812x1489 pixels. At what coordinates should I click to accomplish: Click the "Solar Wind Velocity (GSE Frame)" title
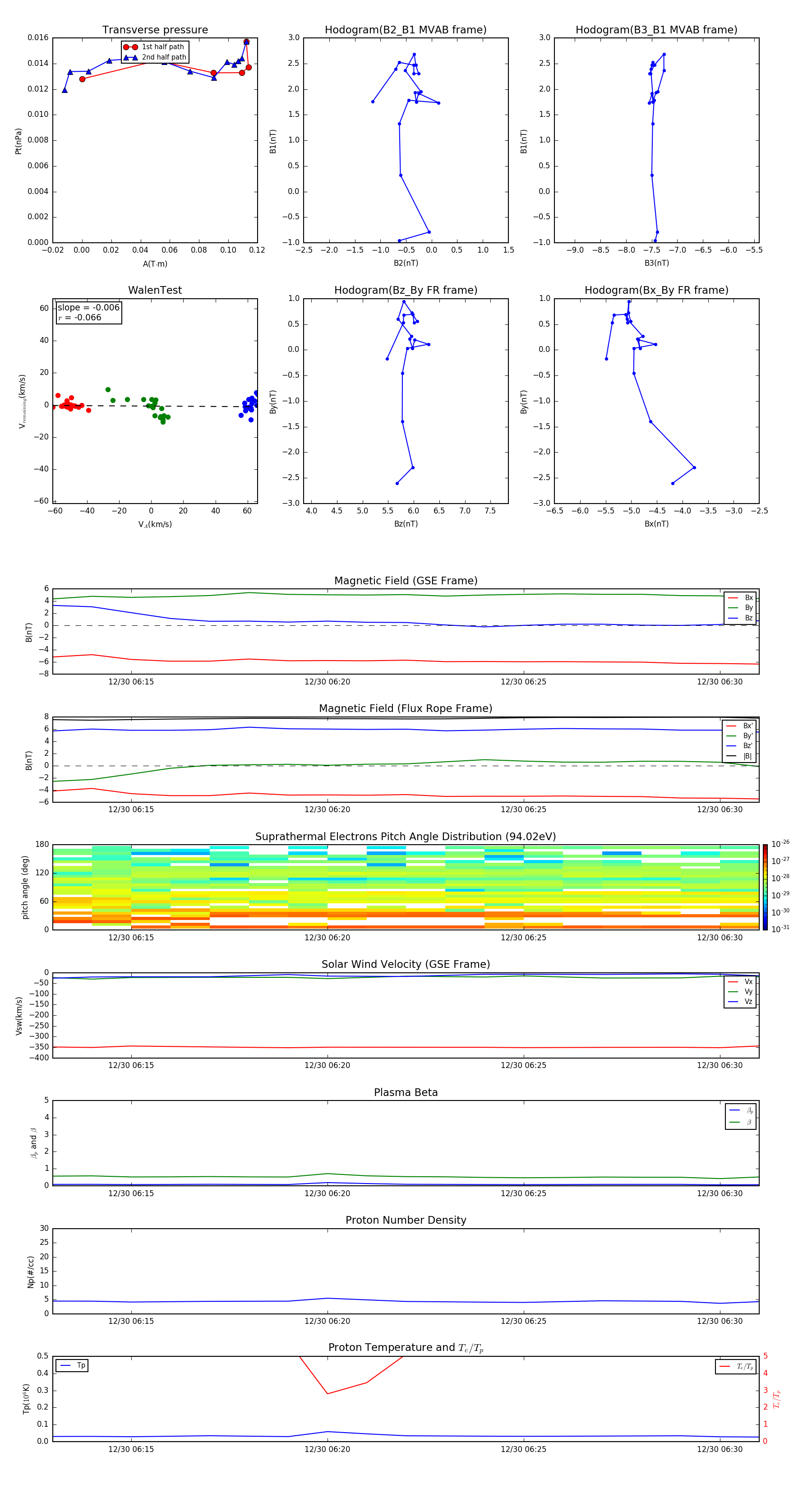pos(406,964)
